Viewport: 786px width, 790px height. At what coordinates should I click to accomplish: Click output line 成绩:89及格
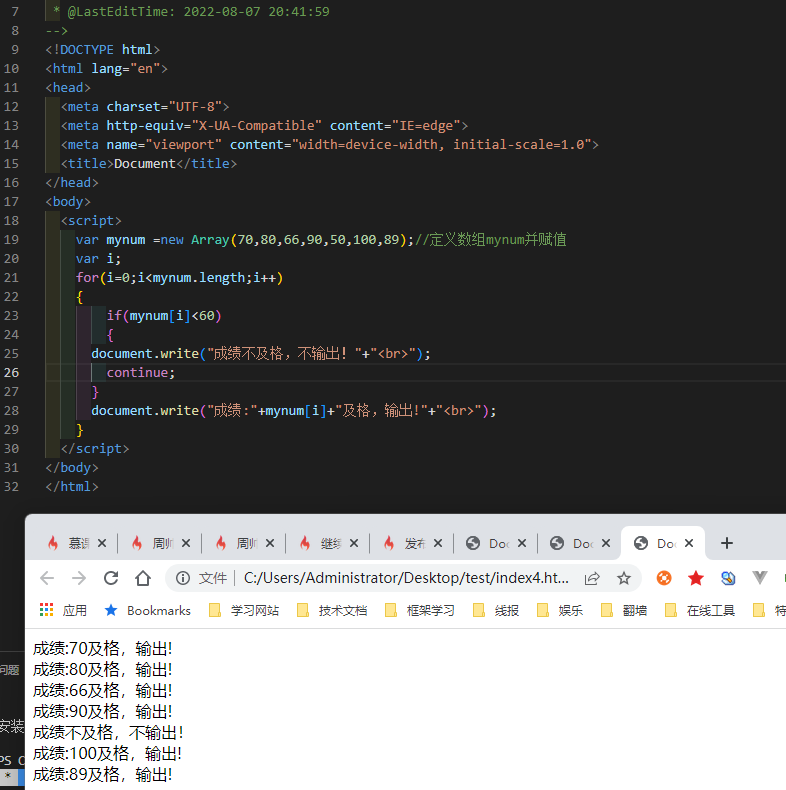coord(103,774)
